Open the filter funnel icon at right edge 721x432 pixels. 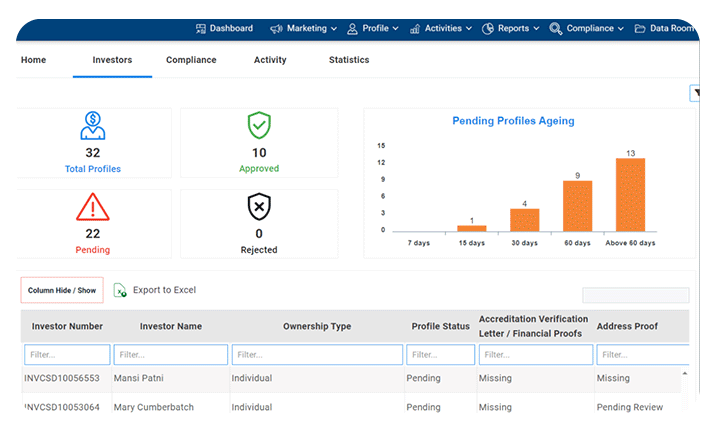click(x=696, y=93)
